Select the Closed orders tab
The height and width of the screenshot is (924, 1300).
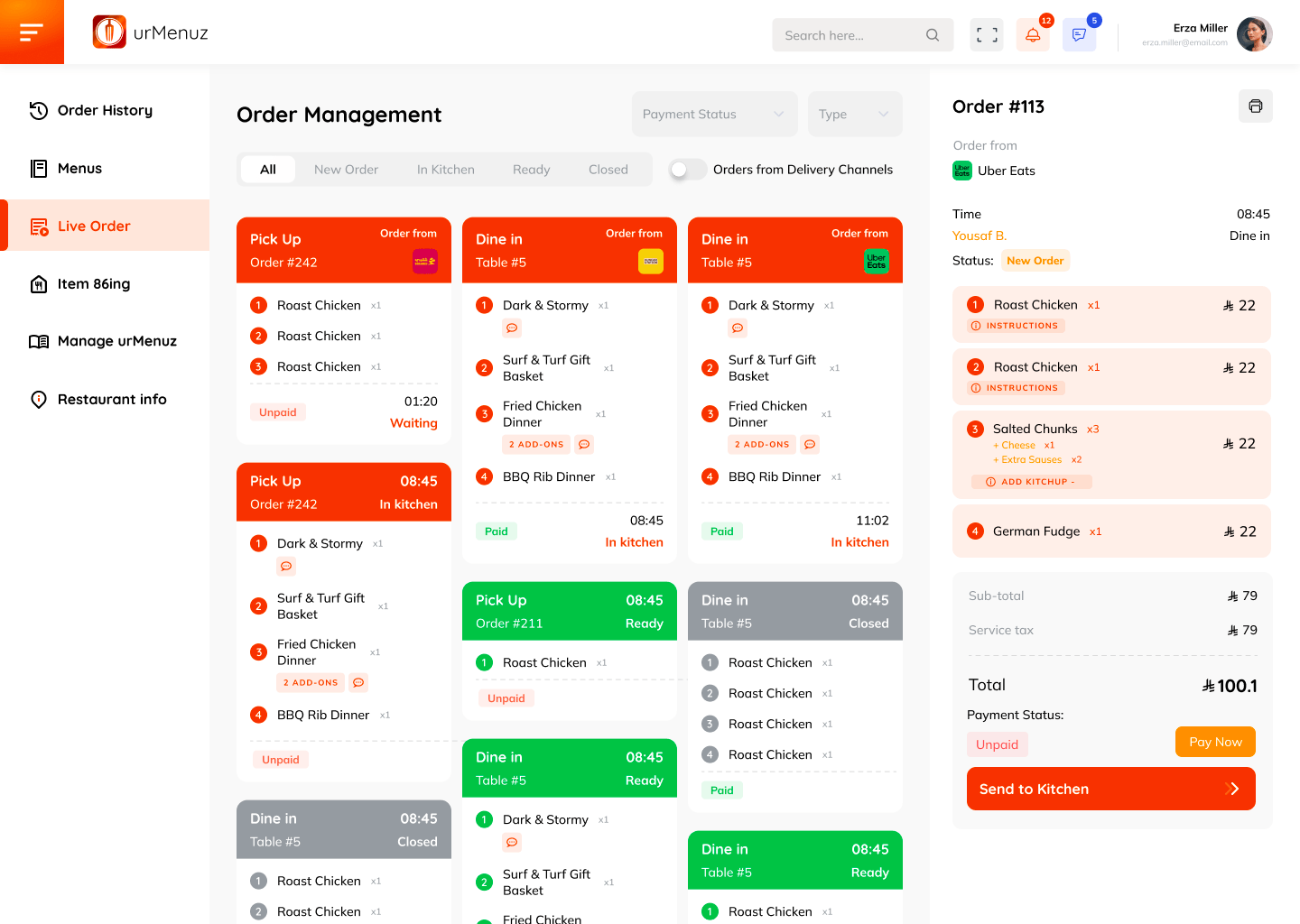[608, 170]
